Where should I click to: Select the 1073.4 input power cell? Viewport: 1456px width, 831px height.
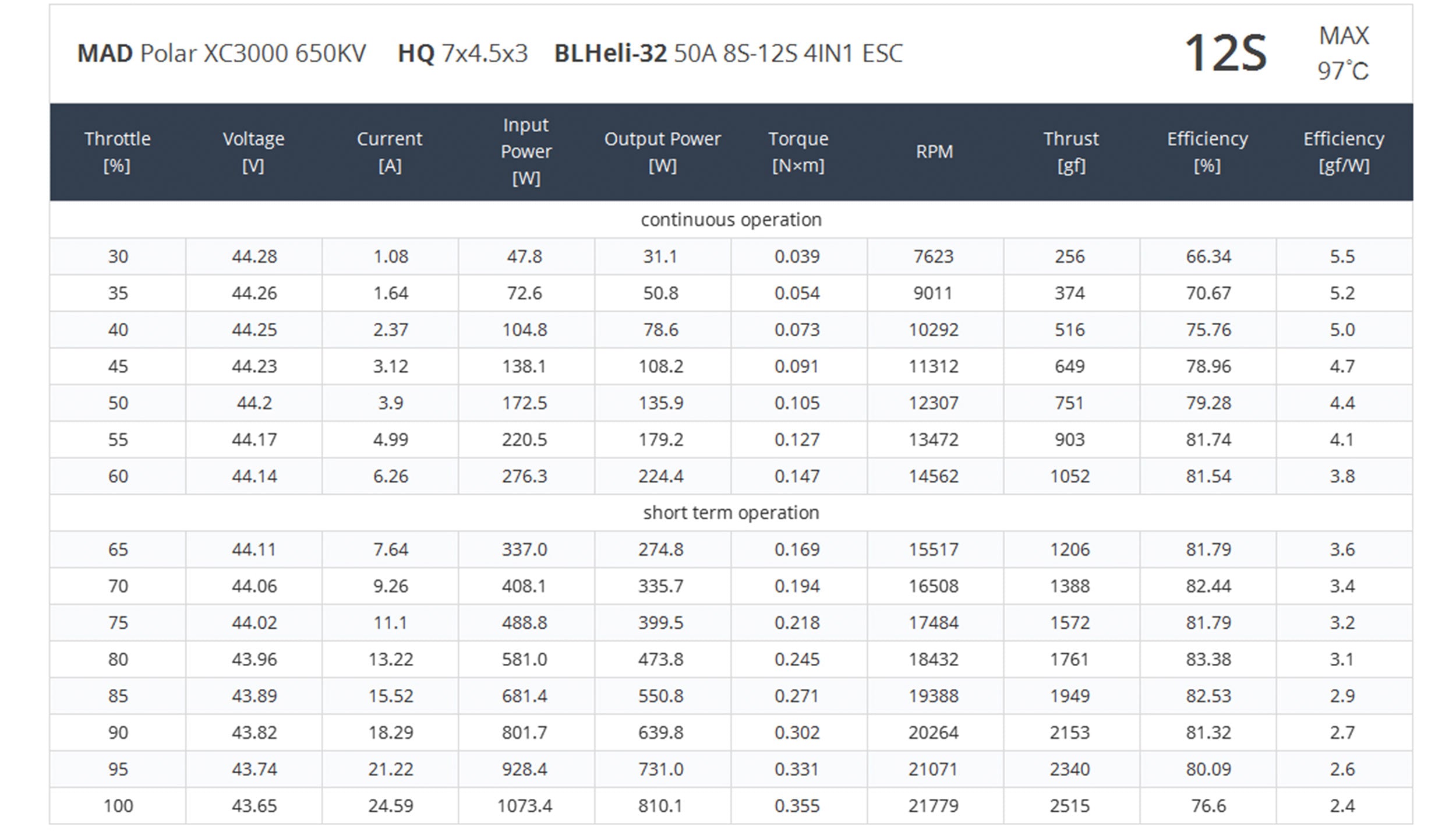pos(525,806)
